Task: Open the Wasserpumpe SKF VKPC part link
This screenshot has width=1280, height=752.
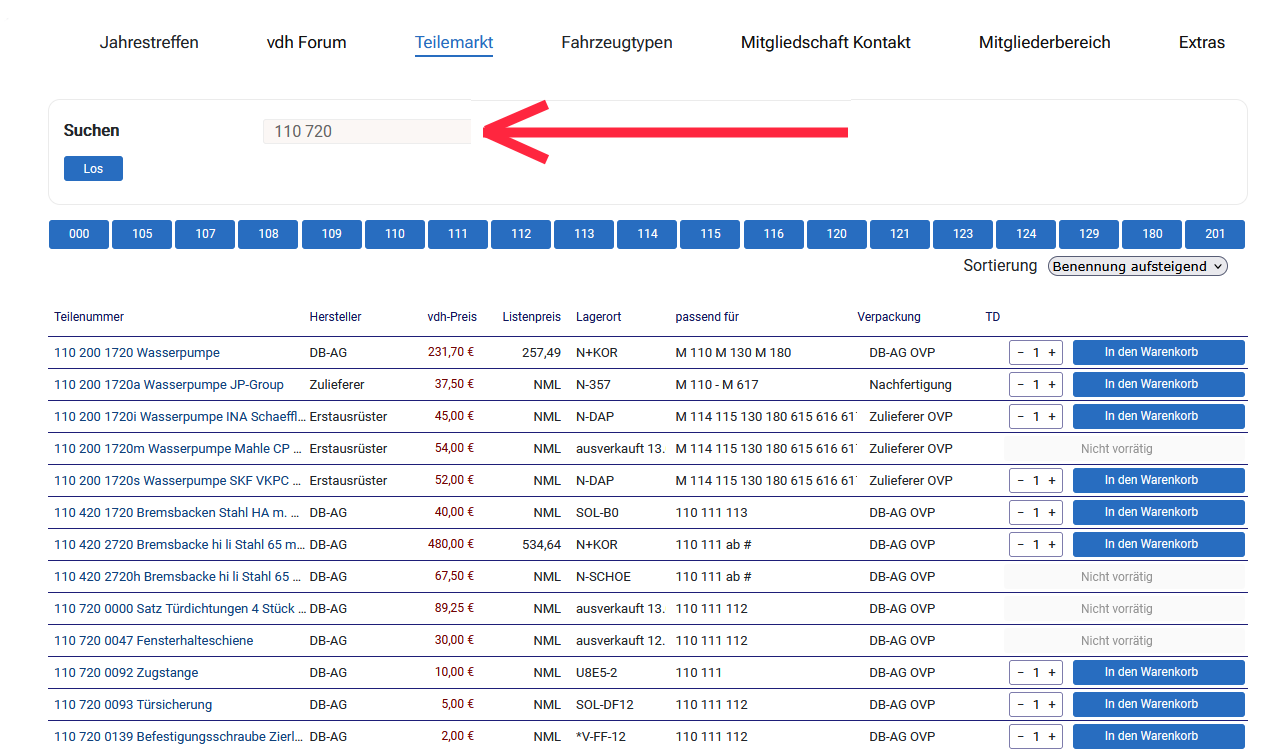Action: 178,481
